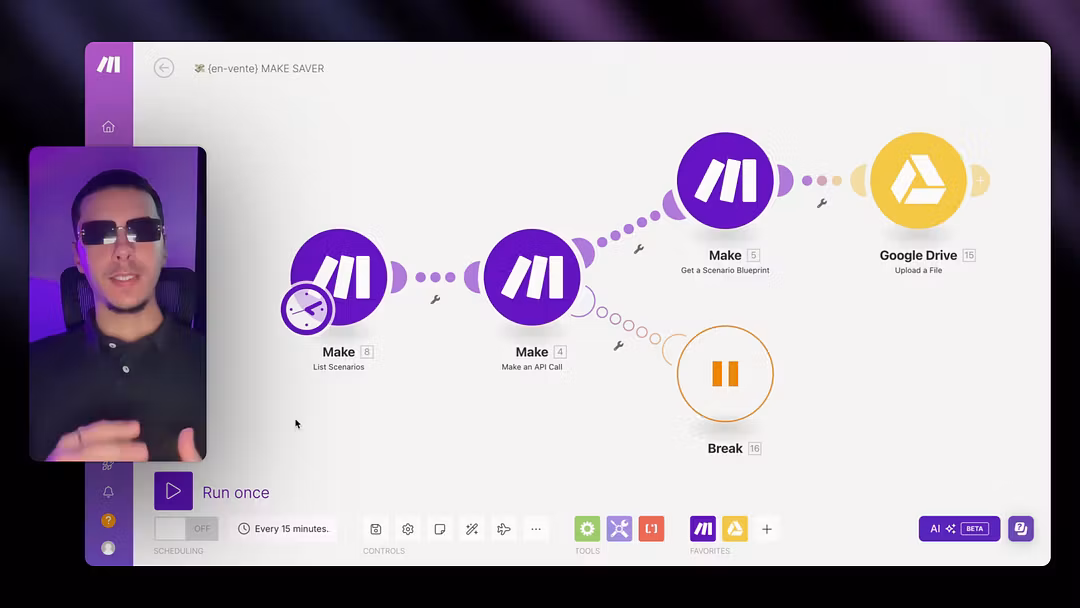Open Home from the left sidebar
The width and height of the screenshot is (1080, 608).
pos(108,127)
